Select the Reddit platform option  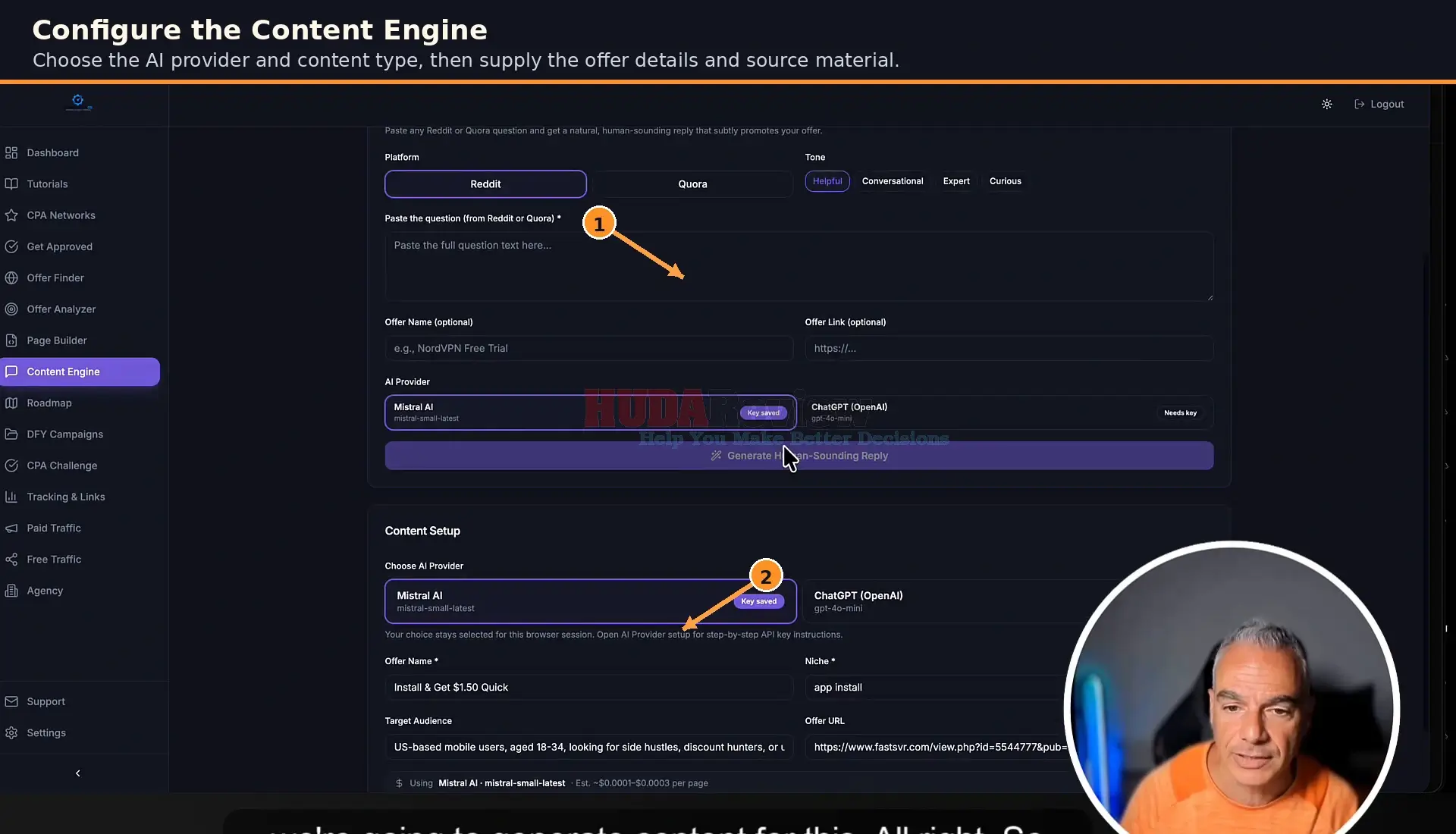coord(485,184)
